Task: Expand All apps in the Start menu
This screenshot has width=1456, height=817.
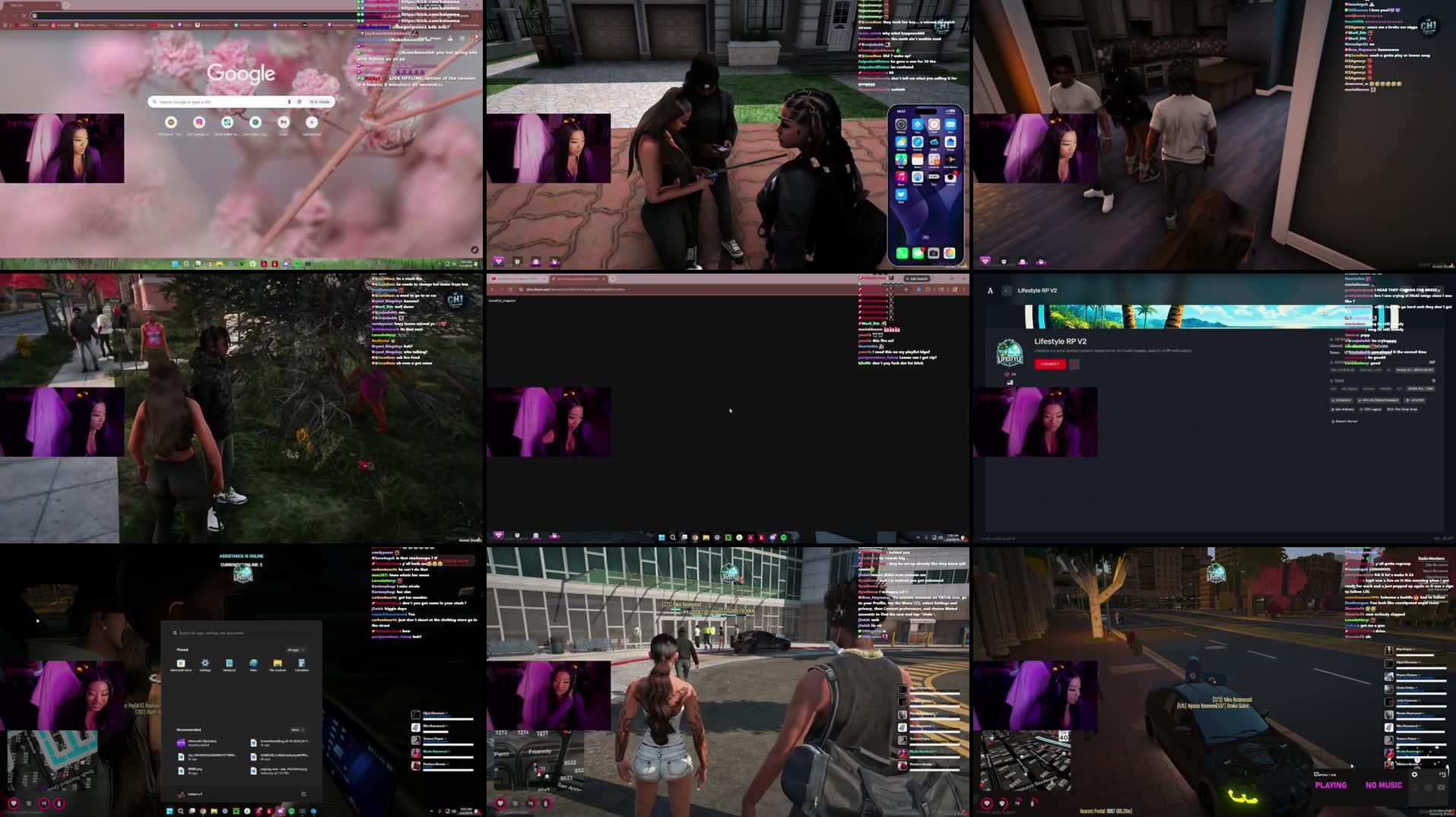Action: [294, 650]
